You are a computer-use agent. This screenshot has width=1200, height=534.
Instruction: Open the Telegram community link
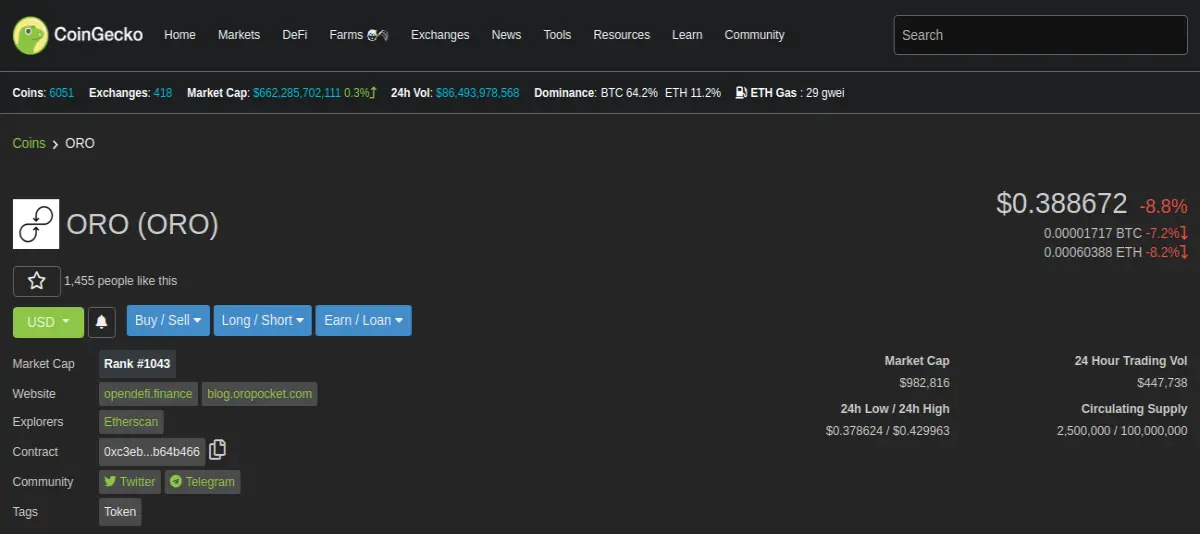pos(203,482)
